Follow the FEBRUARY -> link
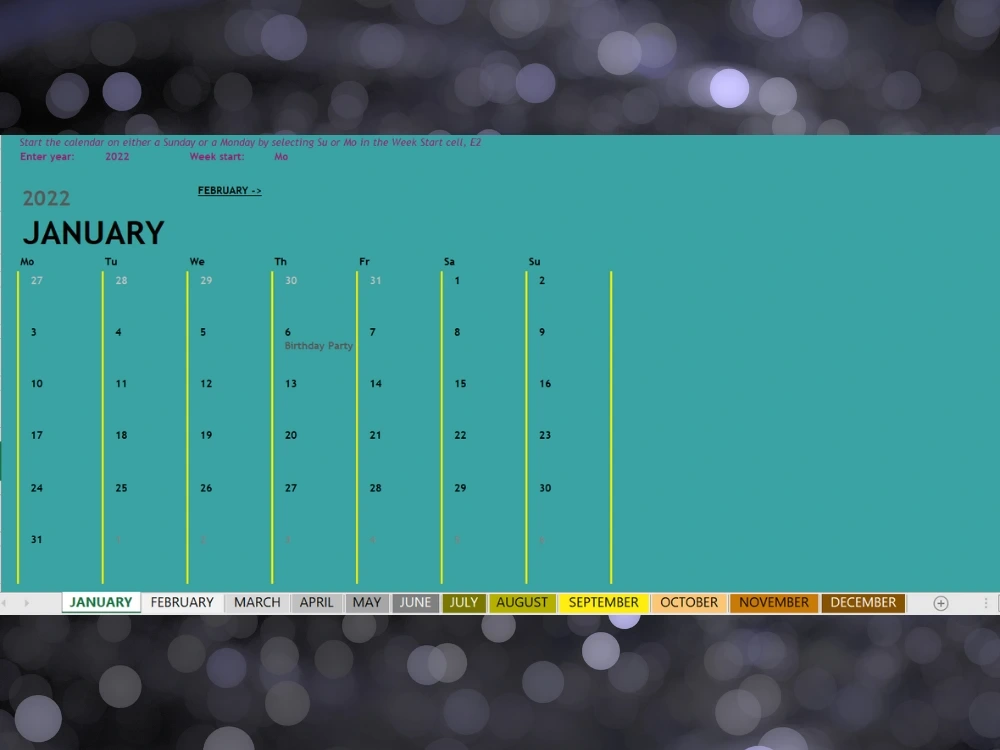This screenshot has width=1000, height=750. [x=230, y=190]
